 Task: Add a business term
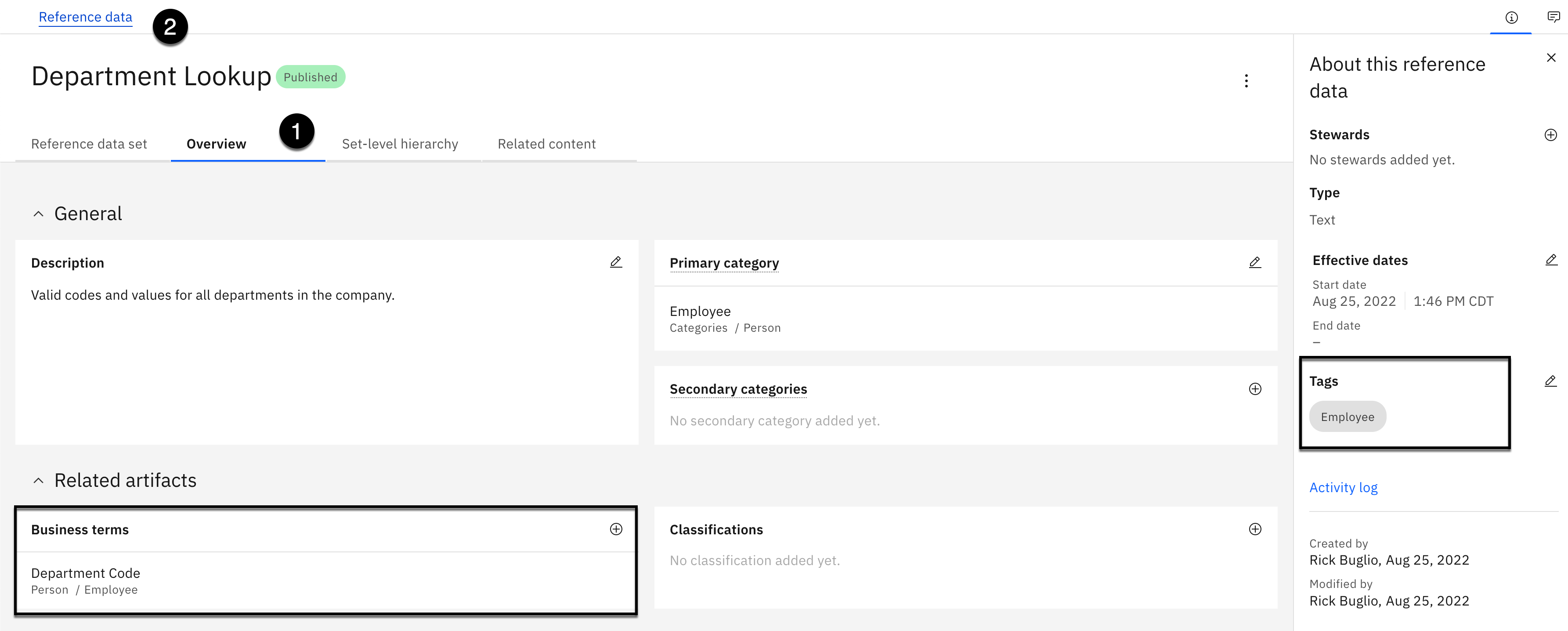pyautogui.click(x=615, y=529)
